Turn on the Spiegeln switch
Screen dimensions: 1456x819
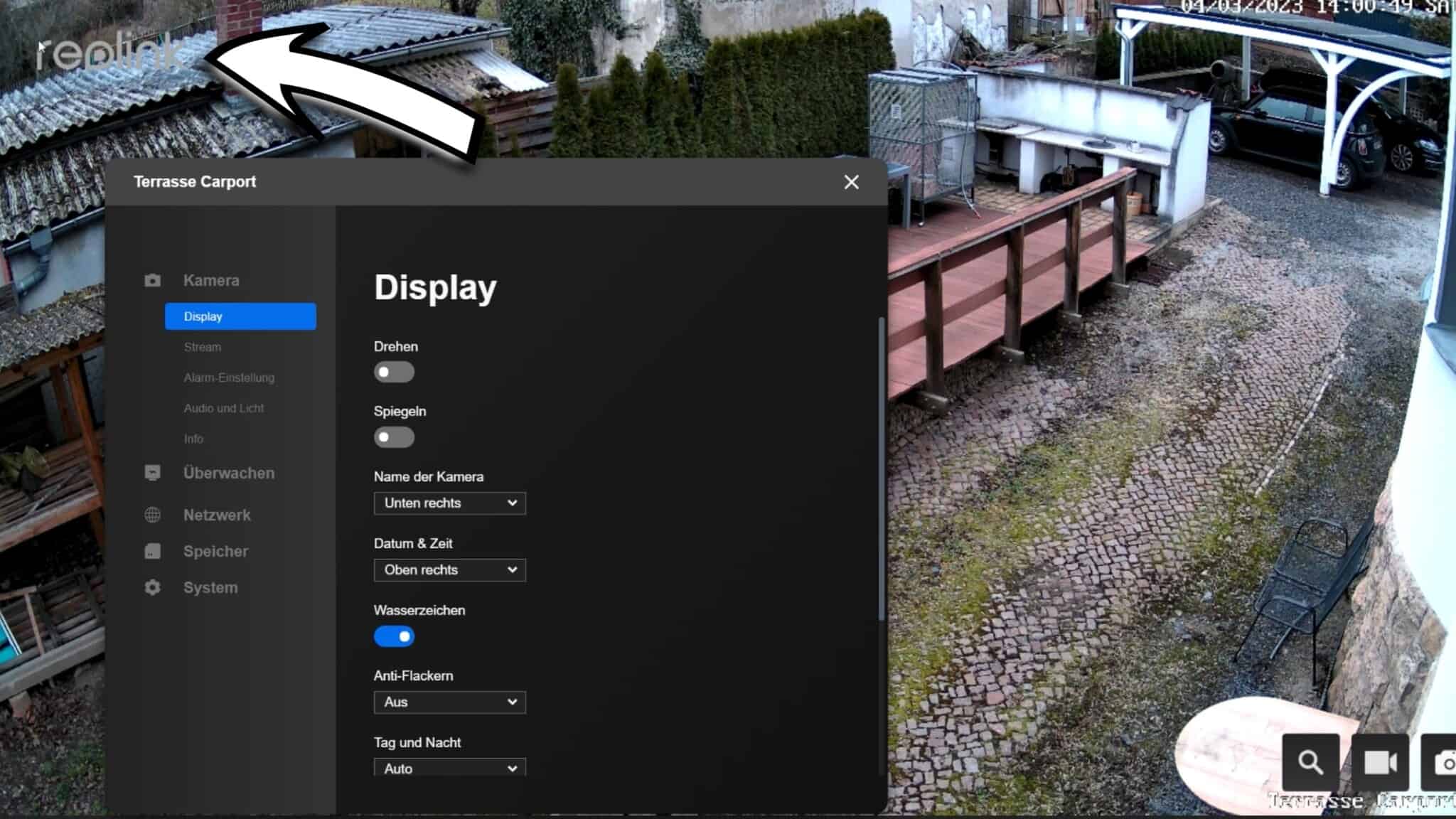pyautogui.click(x=394, y=437)
